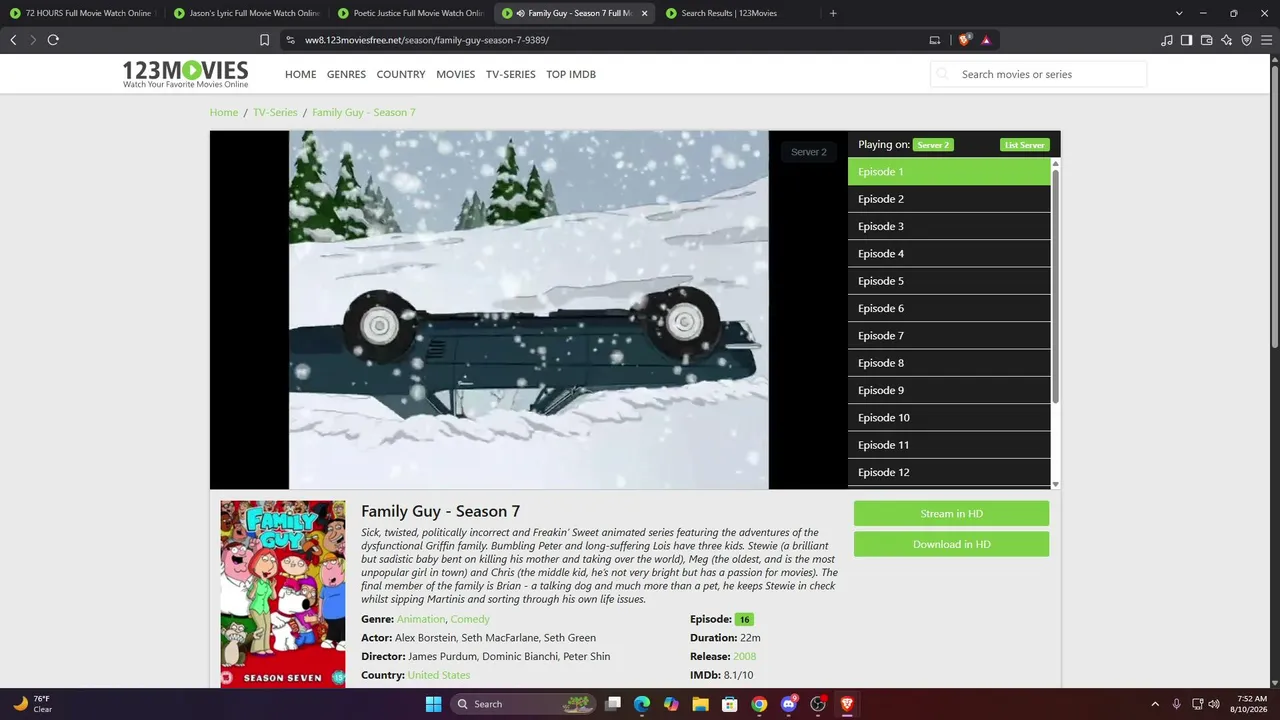
Task: Select Episode 5 in the episode list
Action: [949, 281]
